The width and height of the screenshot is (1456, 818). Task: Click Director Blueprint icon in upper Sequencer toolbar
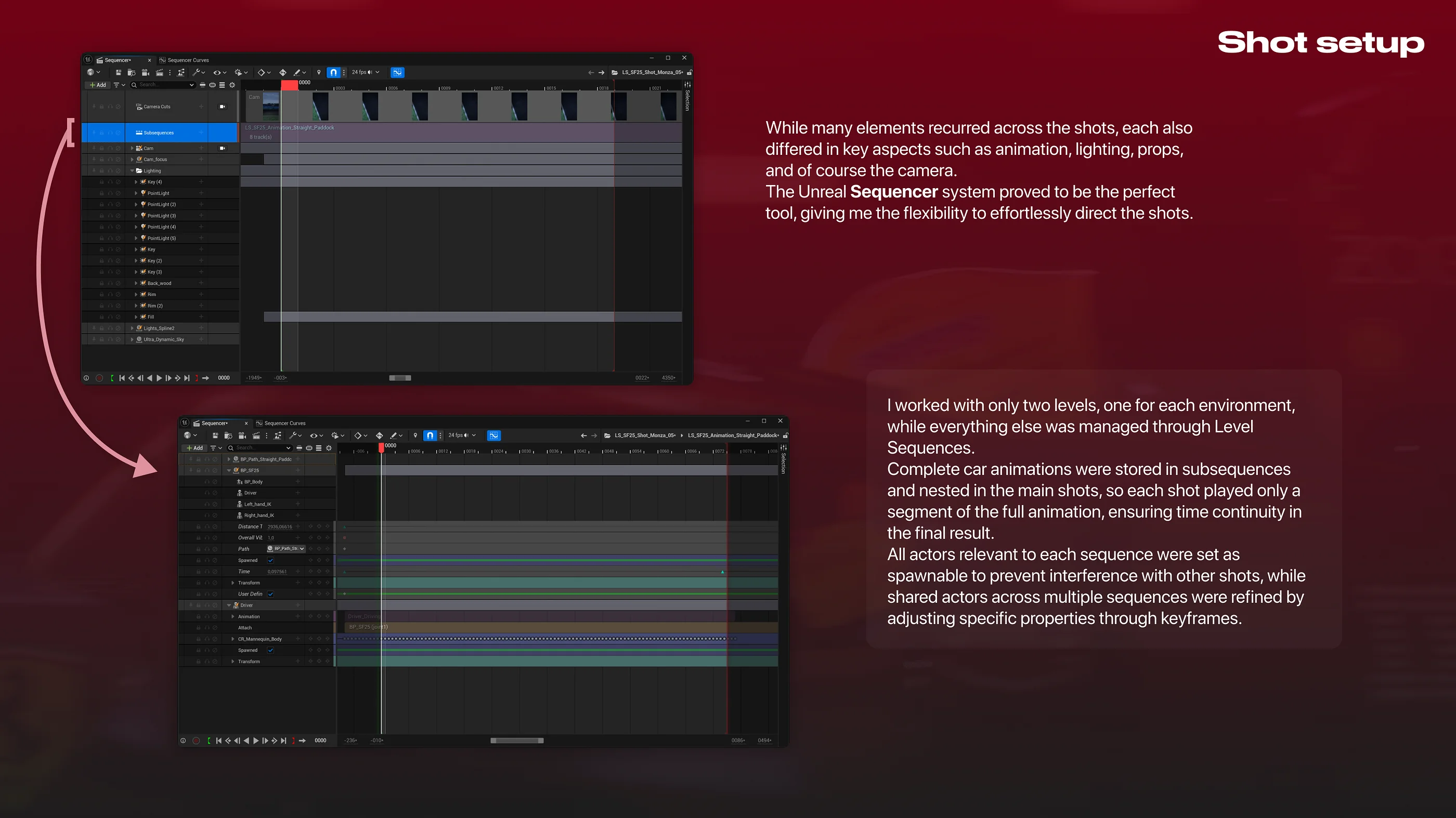[181, 72]
